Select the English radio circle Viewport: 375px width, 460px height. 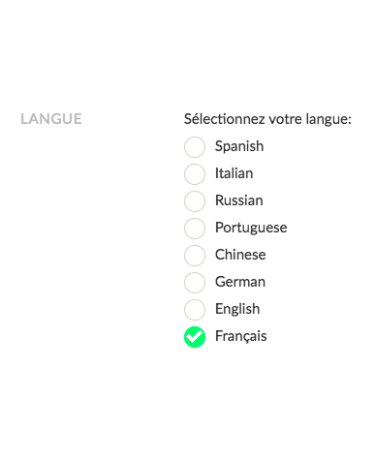[194, 310]
